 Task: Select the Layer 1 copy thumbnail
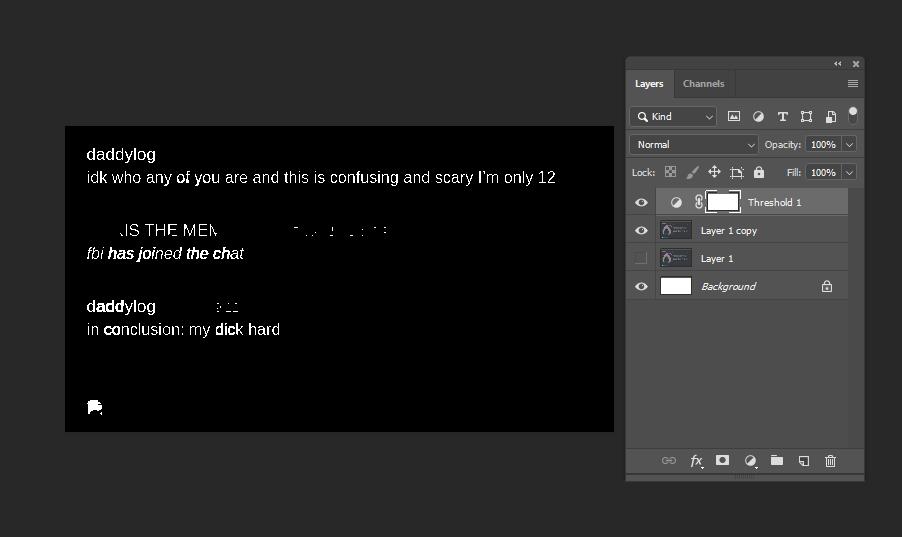click(x=676, y=230)
